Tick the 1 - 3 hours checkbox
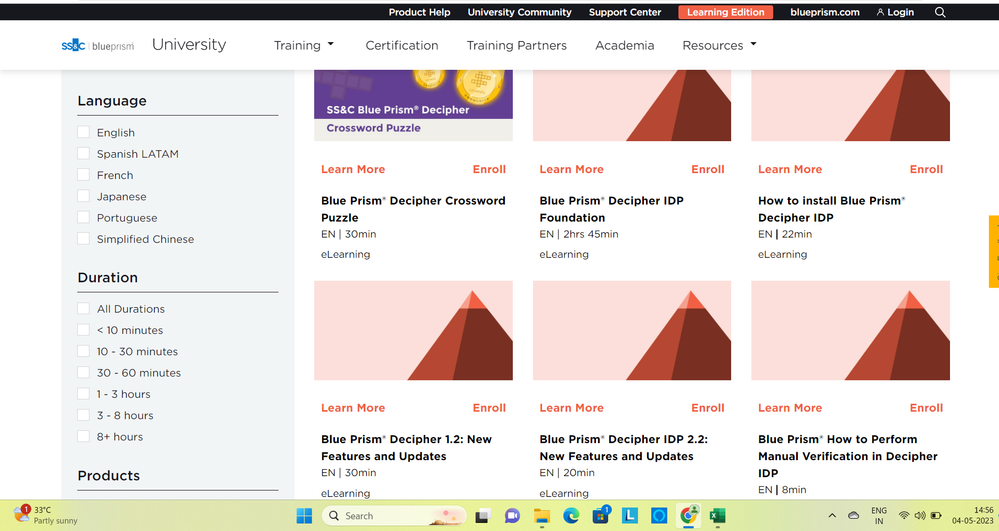 (83, 393)
